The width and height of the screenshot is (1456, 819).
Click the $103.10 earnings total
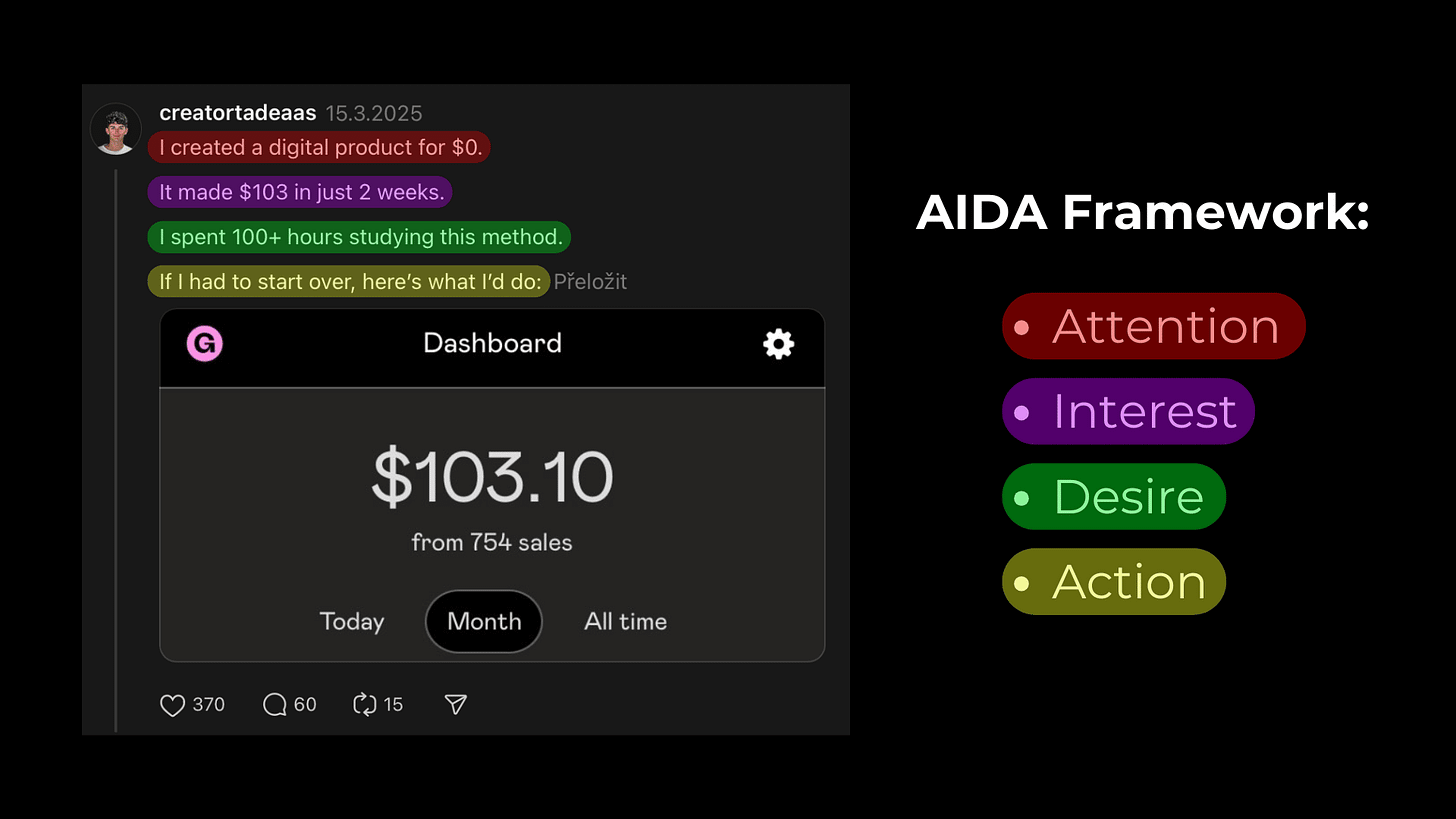[x=492, y=477]
